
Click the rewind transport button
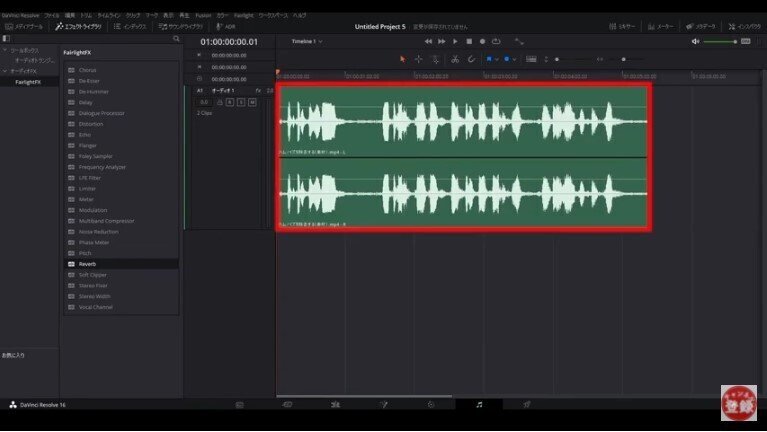point(428,42)
